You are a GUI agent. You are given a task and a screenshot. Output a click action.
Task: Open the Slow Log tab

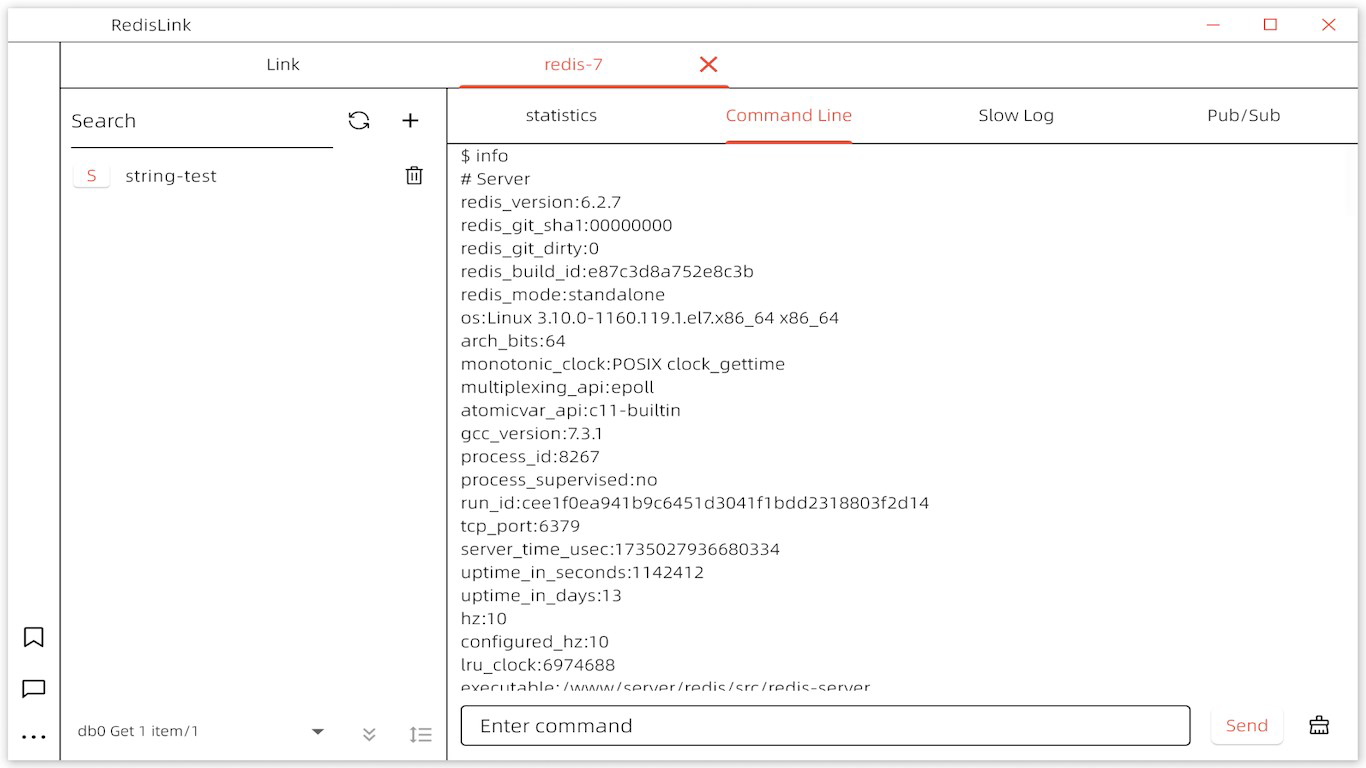(1016, 116)
